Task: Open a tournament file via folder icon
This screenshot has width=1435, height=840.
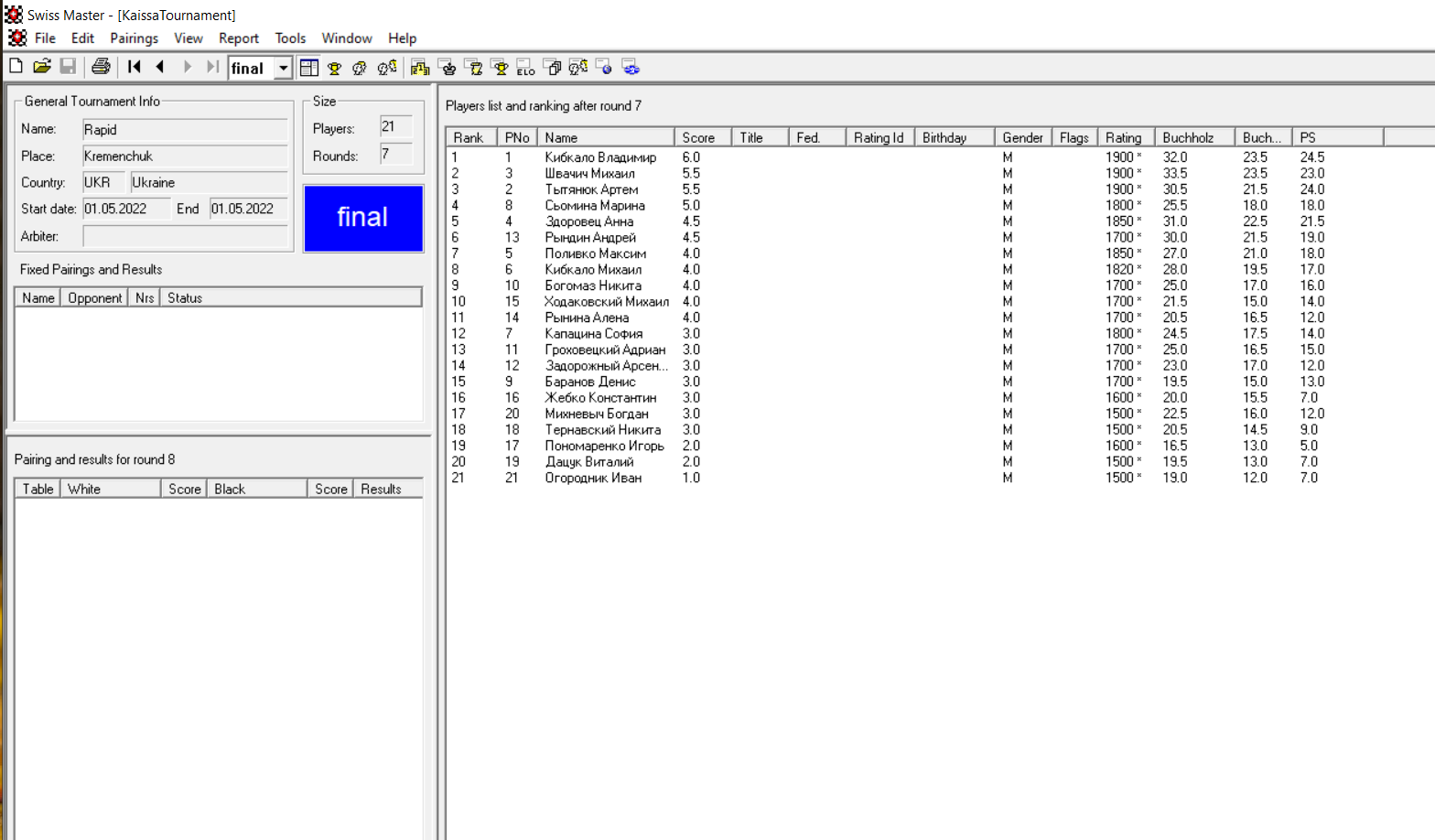Action: pyautogui.click(x=42, y=67)
